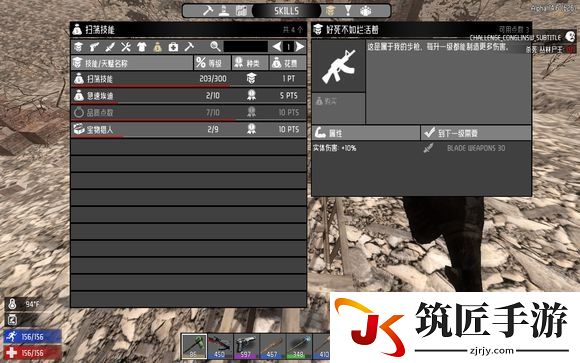Click the magnifier search icon
580x363 pixels.
point(215,47)
